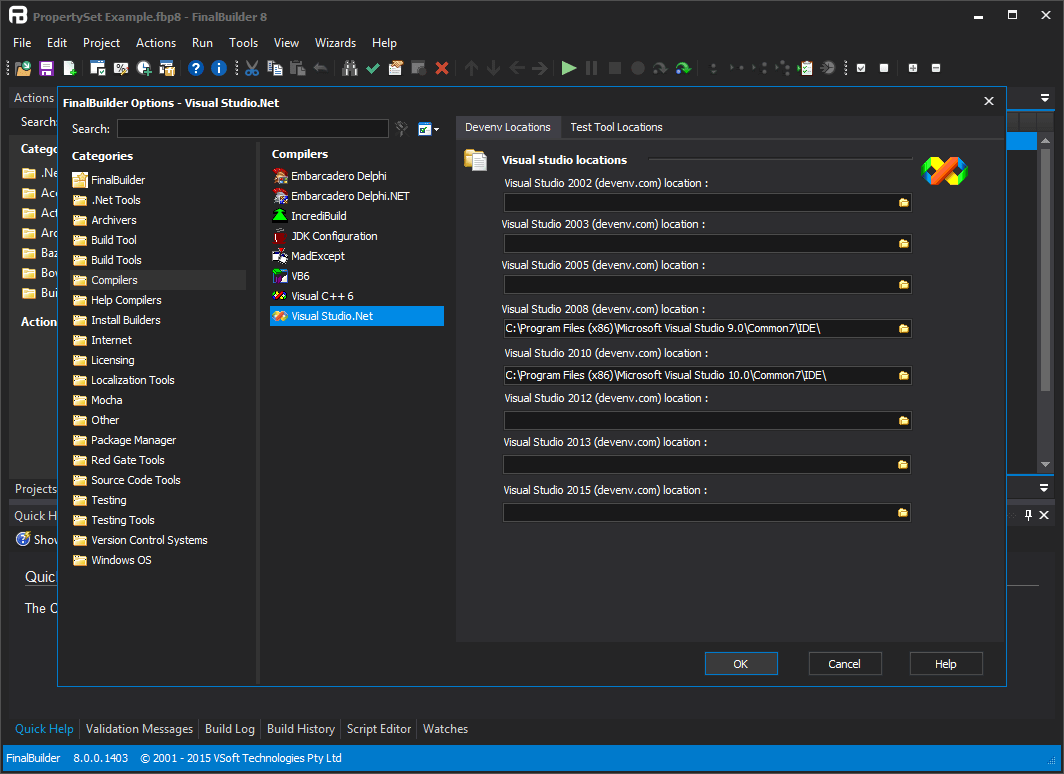The image size is (1064, 774).
Task: Open the search options dropdown beside Search field
Action: [428, 129]
